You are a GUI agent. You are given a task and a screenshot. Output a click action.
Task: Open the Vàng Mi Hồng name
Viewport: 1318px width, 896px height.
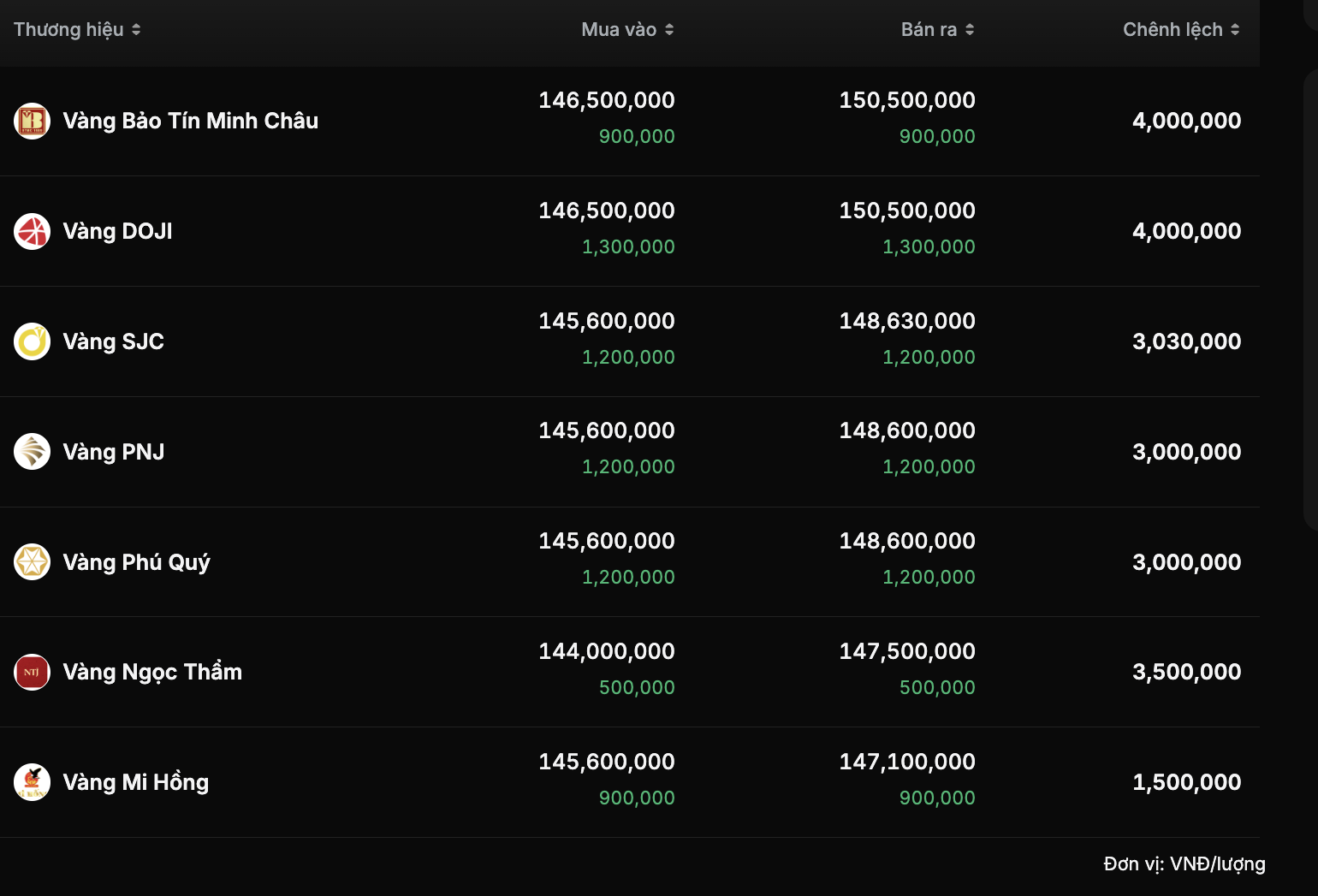pyautogui.click(x=136, y=782)
